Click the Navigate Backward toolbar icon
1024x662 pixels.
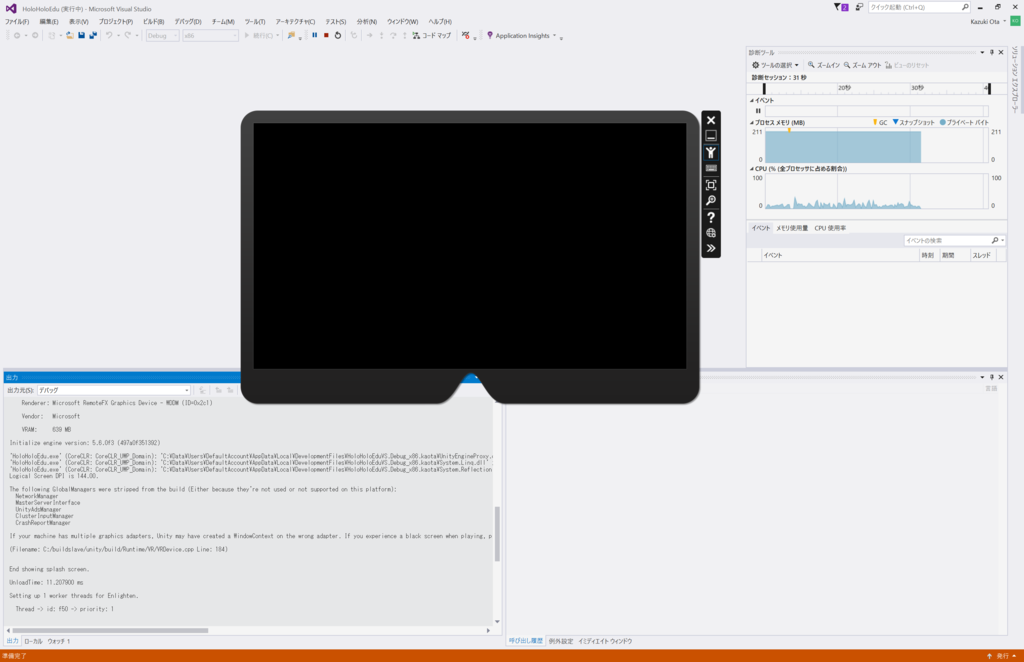[17, 35]
